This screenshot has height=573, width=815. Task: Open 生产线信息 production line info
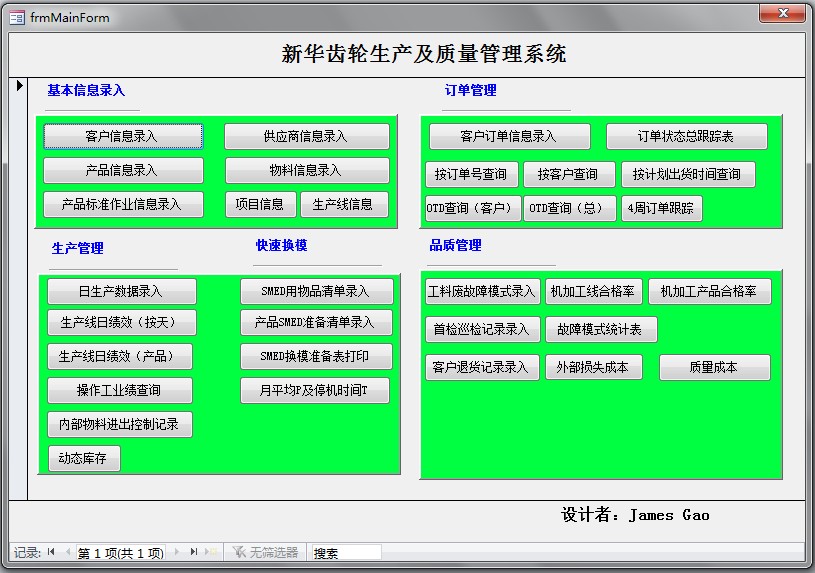344,204
